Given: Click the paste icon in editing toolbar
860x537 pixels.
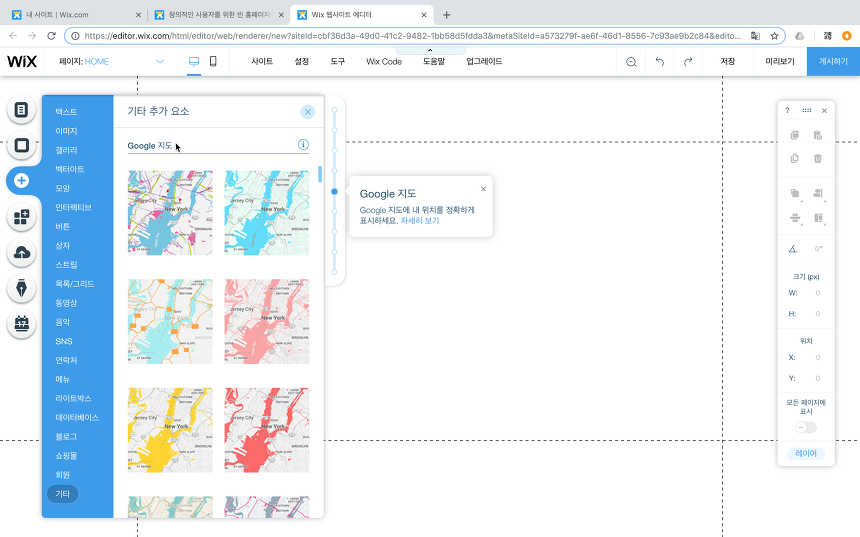Looking at the screenshot, I should (x=818, y=135).
